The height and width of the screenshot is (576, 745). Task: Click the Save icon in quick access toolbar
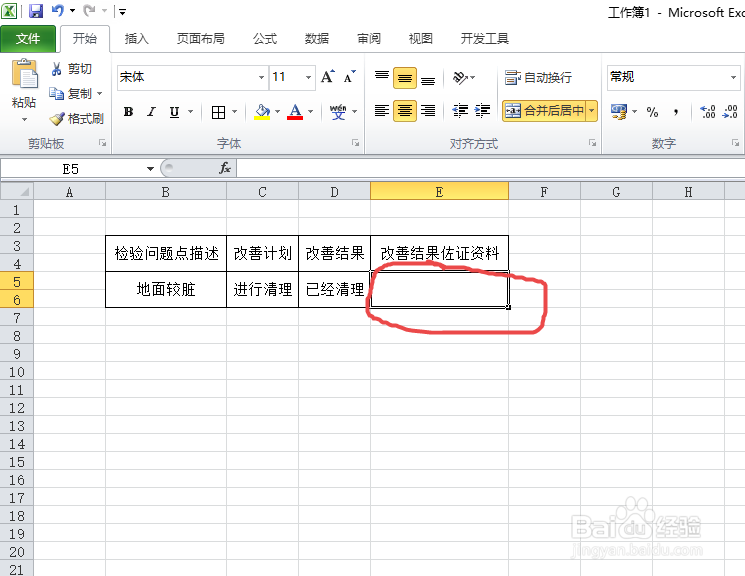click(x=36, y=10)
